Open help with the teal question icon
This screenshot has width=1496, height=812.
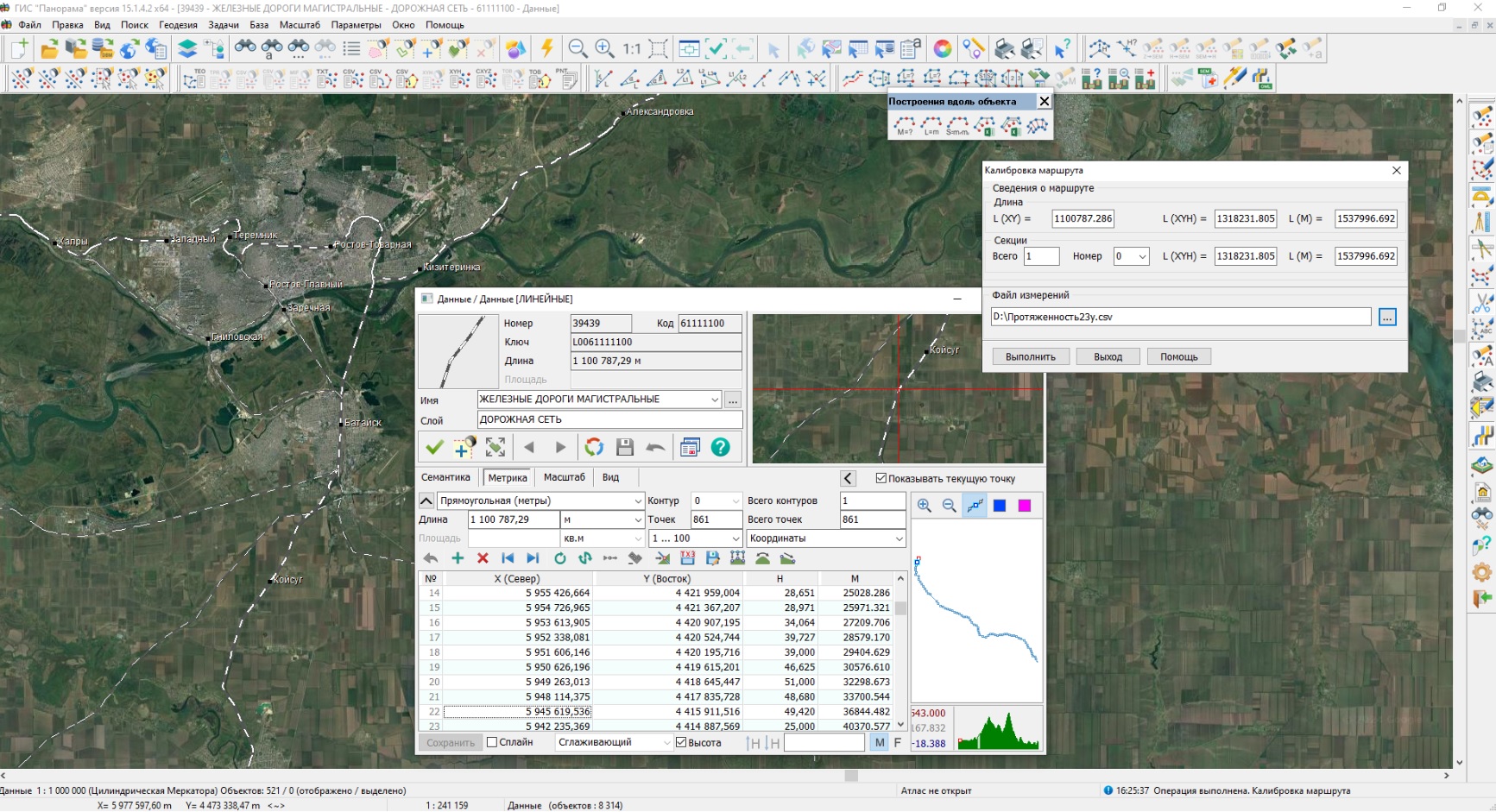[720, 447]
